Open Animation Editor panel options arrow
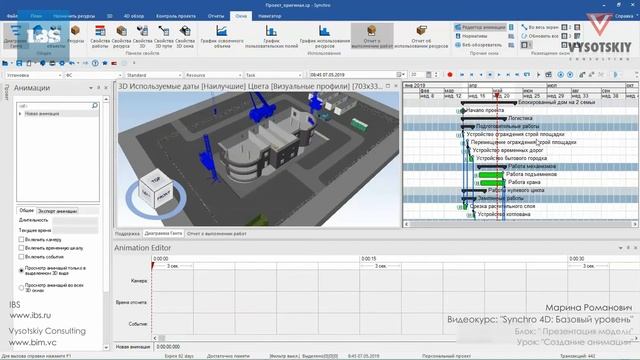This screenshot has height=360, width=640. (620, 248)
